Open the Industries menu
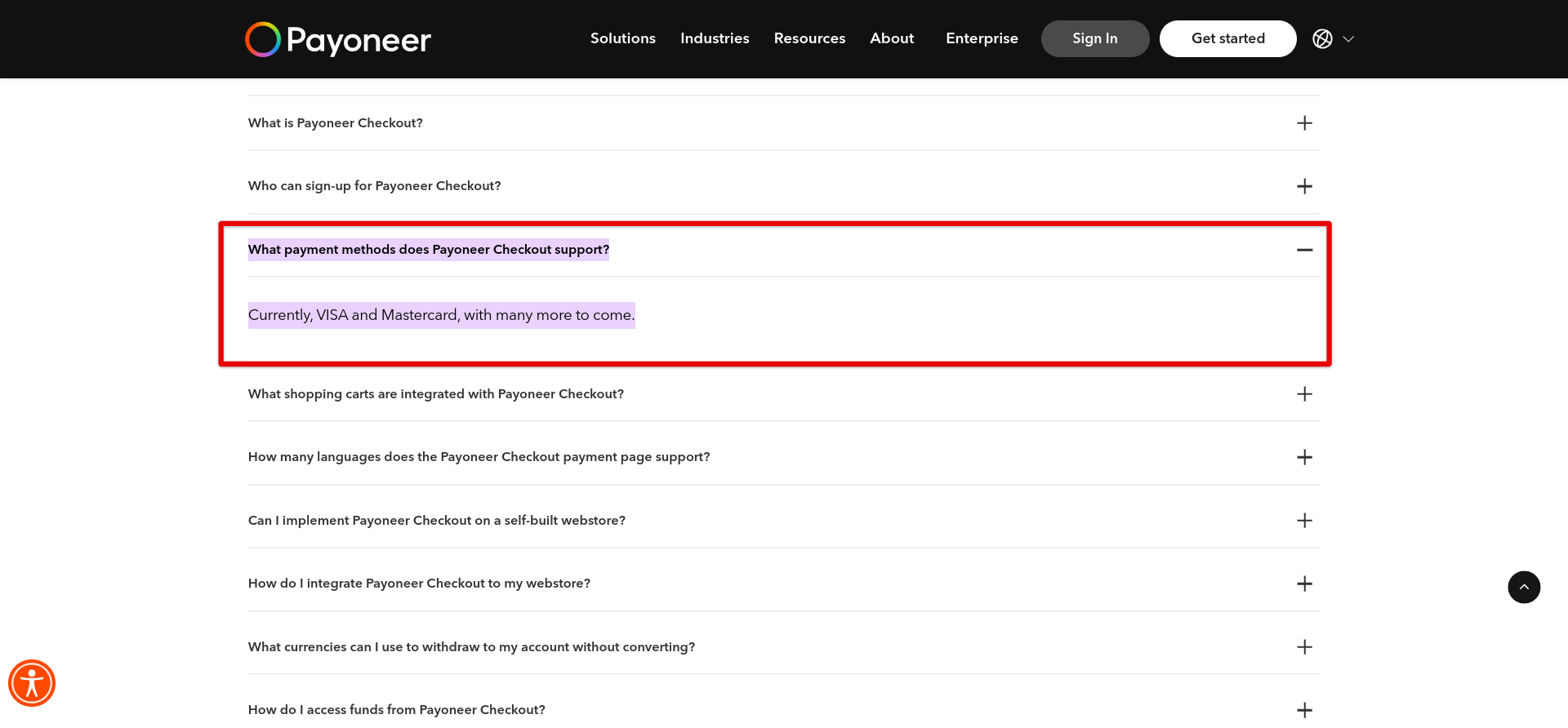Image resolution: width=1568 pixels, height=728 pixels. 715,38
